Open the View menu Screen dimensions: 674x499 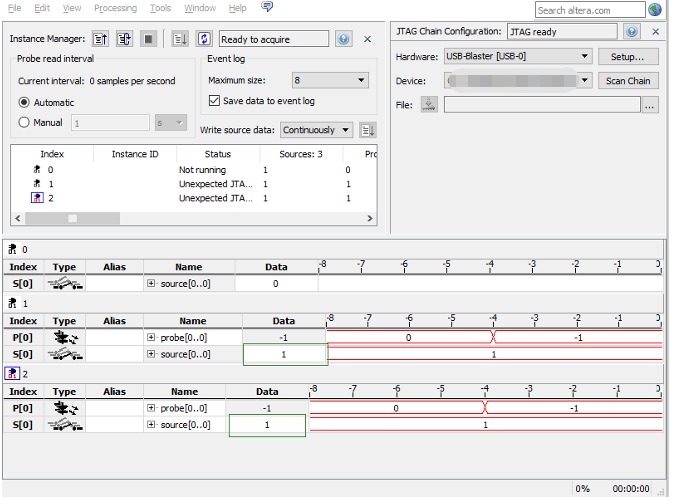[x=72, y=8]
